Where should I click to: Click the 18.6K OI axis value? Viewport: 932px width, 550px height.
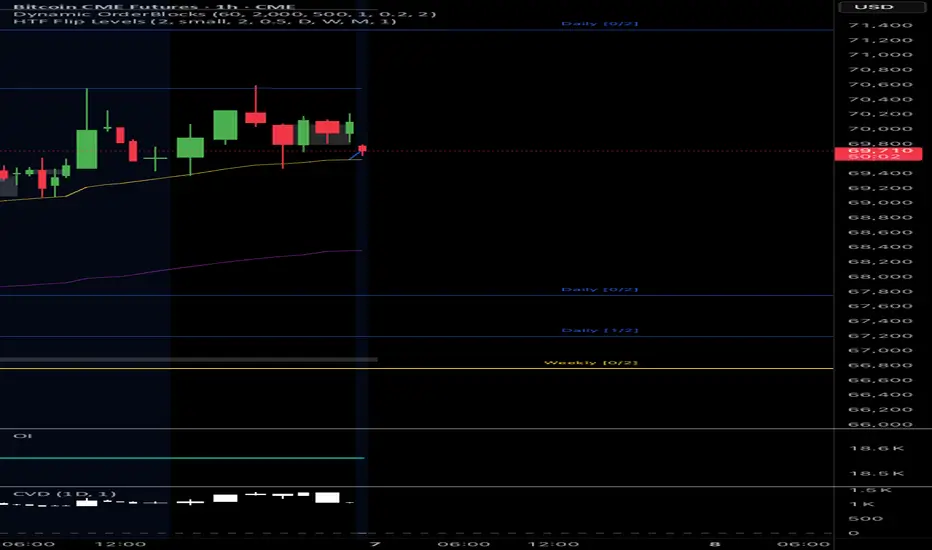click(x=877, y=448)
